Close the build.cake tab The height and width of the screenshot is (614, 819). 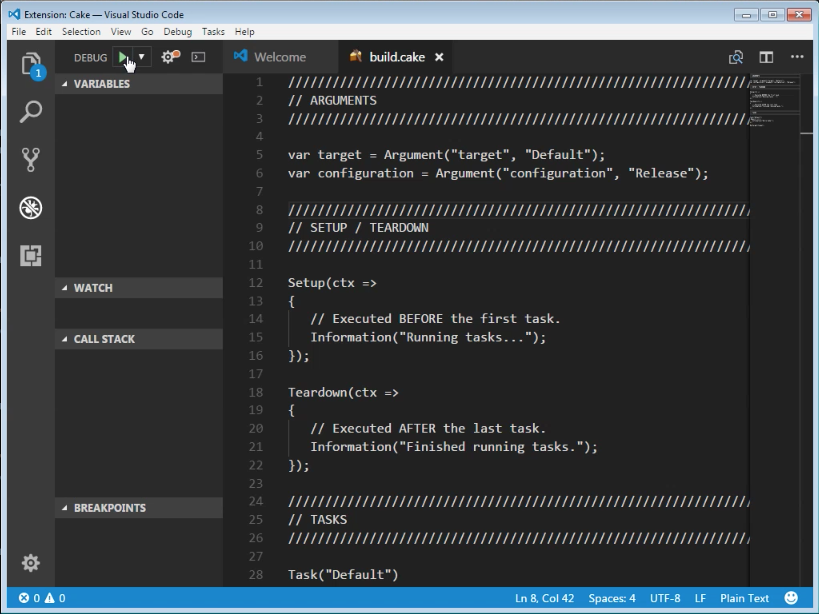tap(439, 57)
